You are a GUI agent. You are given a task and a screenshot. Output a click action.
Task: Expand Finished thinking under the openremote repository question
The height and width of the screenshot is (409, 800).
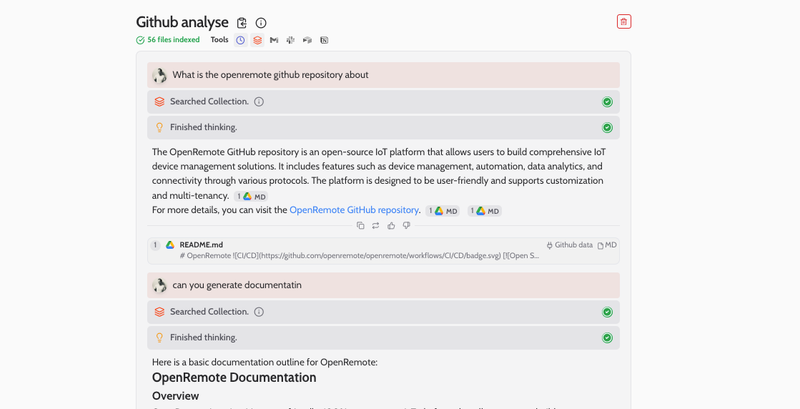point(384,127)
